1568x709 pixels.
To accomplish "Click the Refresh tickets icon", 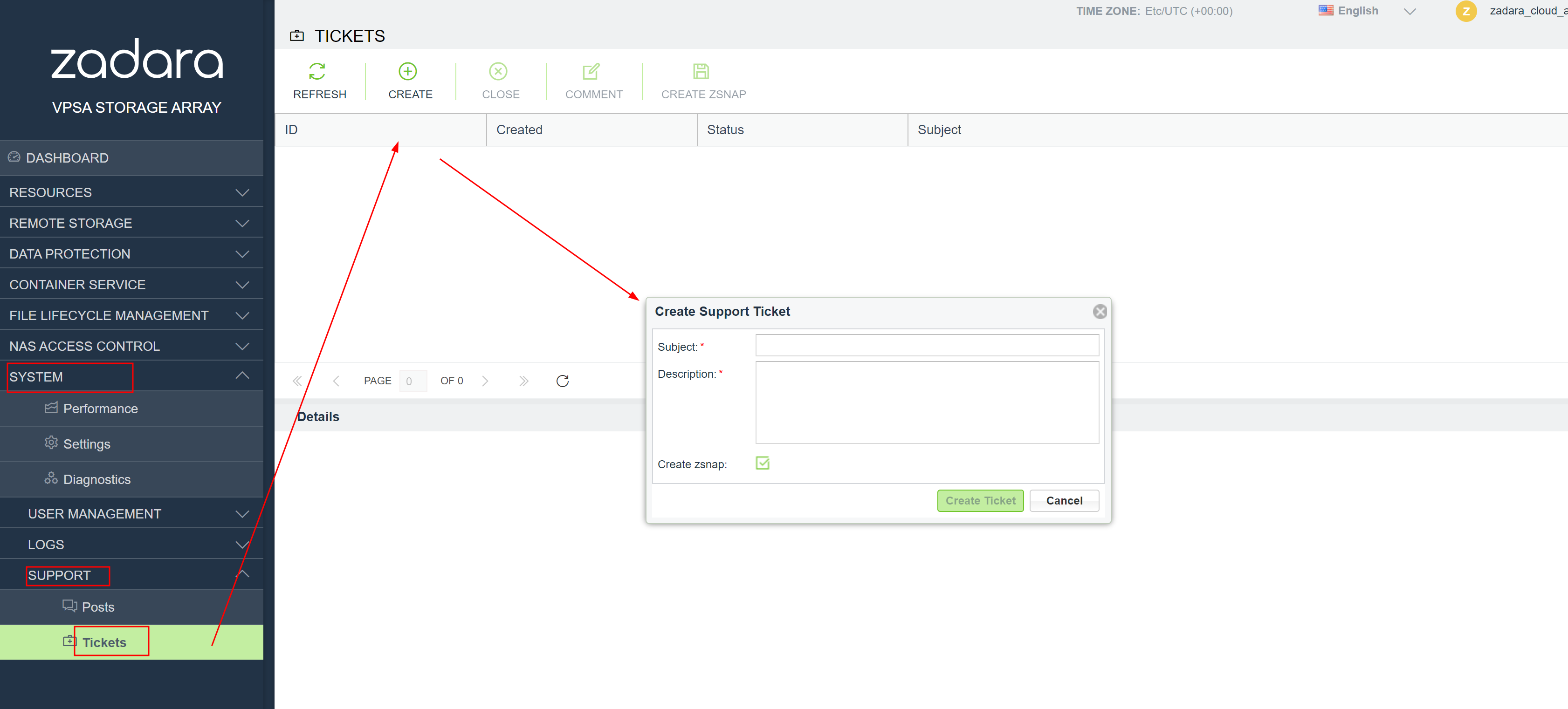I will pos(317,71).
